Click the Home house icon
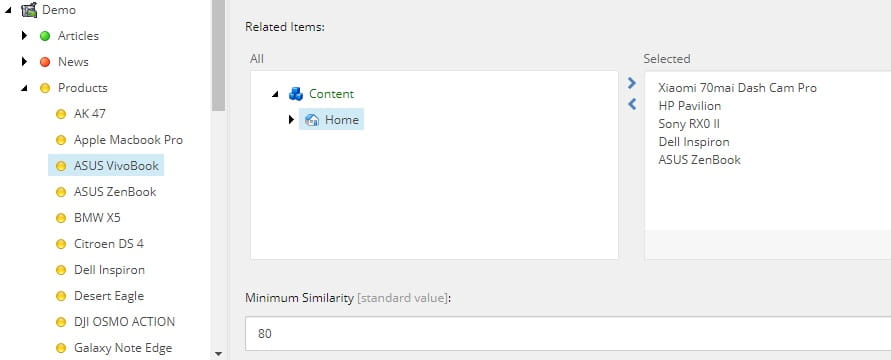This screenshot has width=891, height=360. [x=312, y=120]
